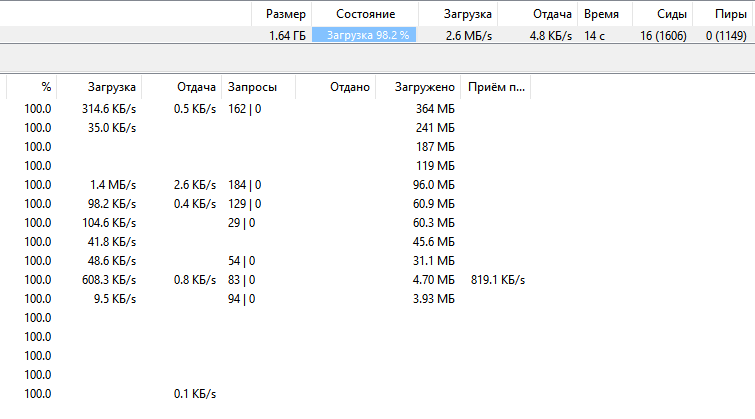
Task: Click upload value 0.1 КБ/s in last row
Action: pyautogui.click(x=195, y=394)
